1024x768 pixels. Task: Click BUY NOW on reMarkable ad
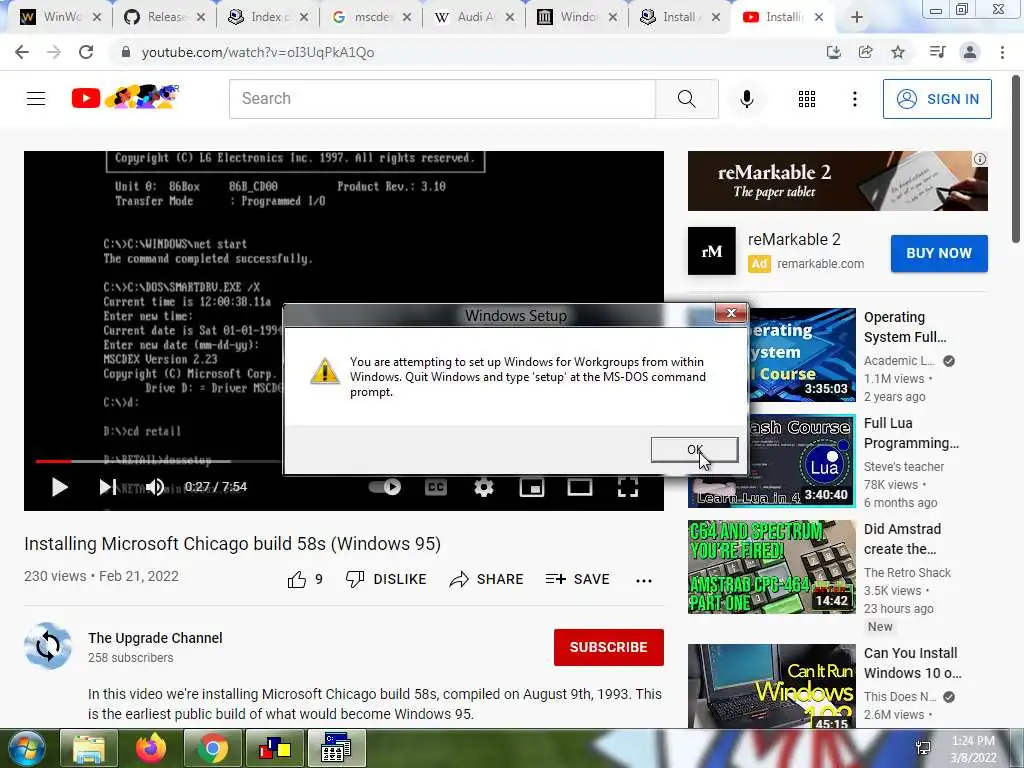click(x=938, y=253)
